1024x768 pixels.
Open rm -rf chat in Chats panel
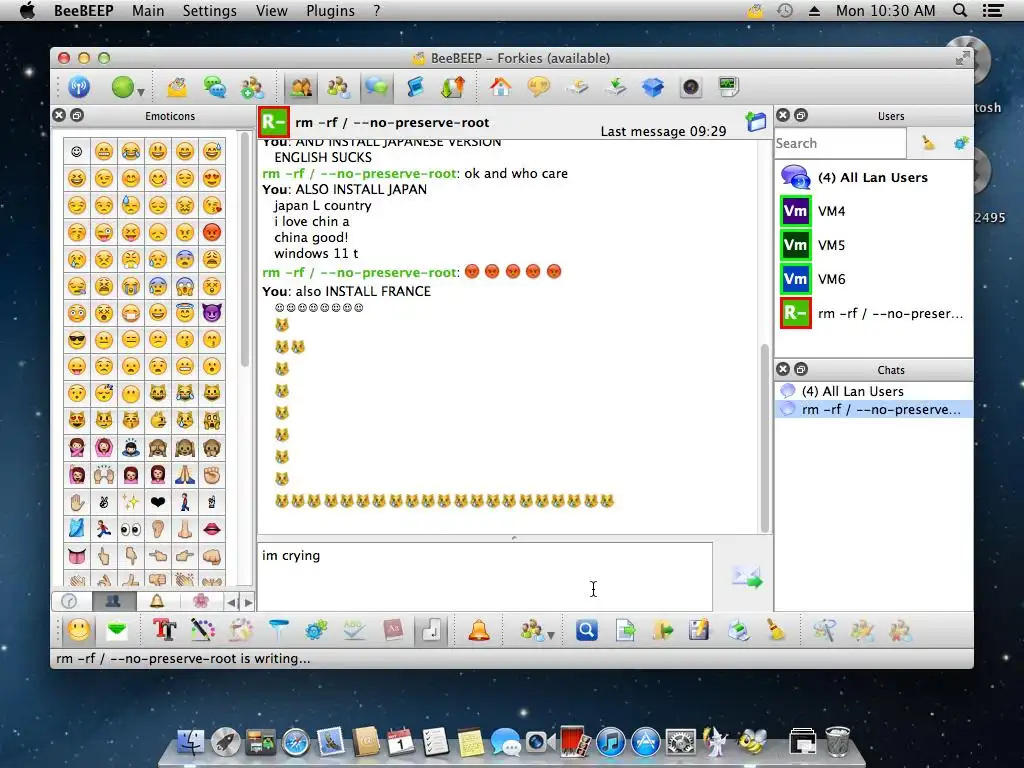coord(874,409)
